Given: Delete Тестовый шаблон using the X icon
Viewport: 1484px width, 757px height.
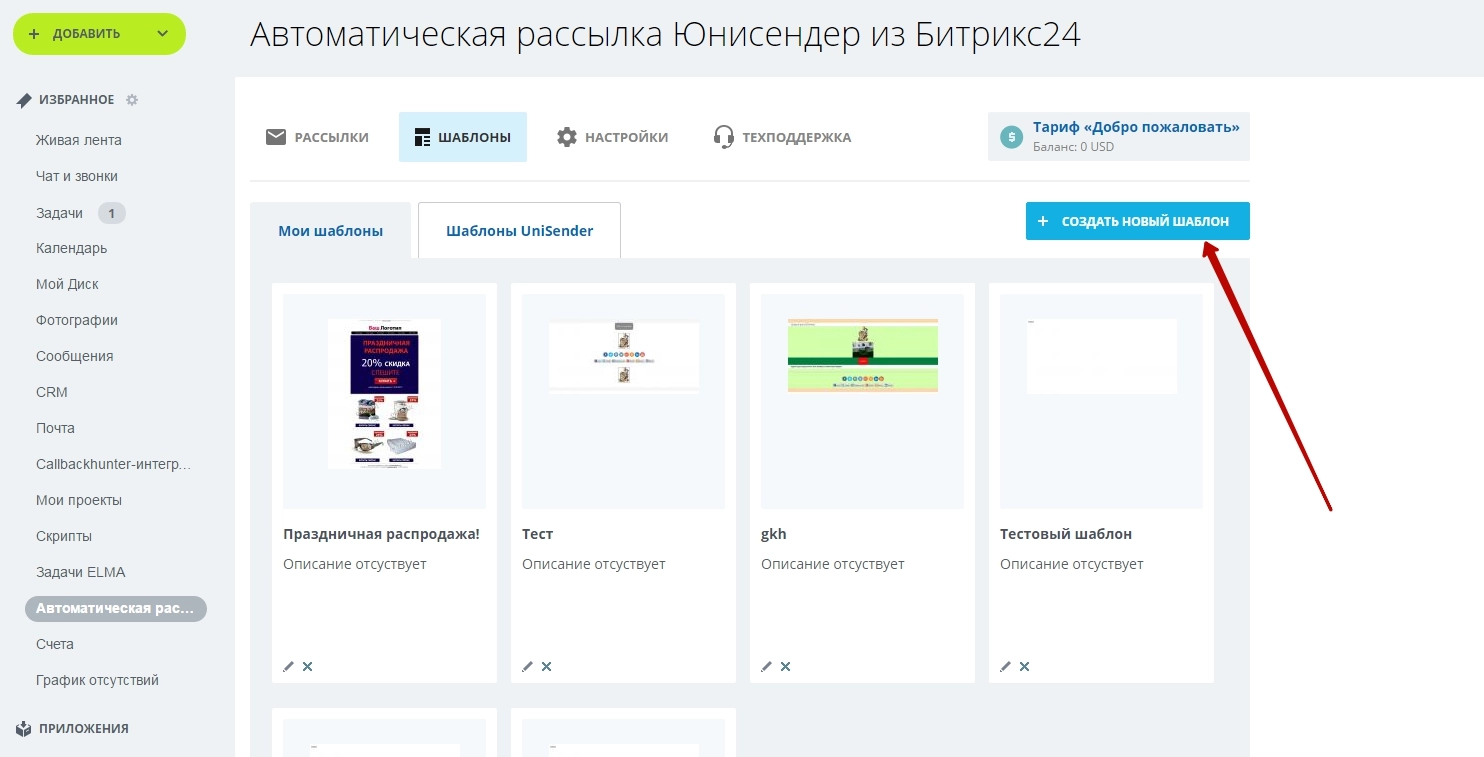Looking at the screenshot, I should pos(1024,666).
